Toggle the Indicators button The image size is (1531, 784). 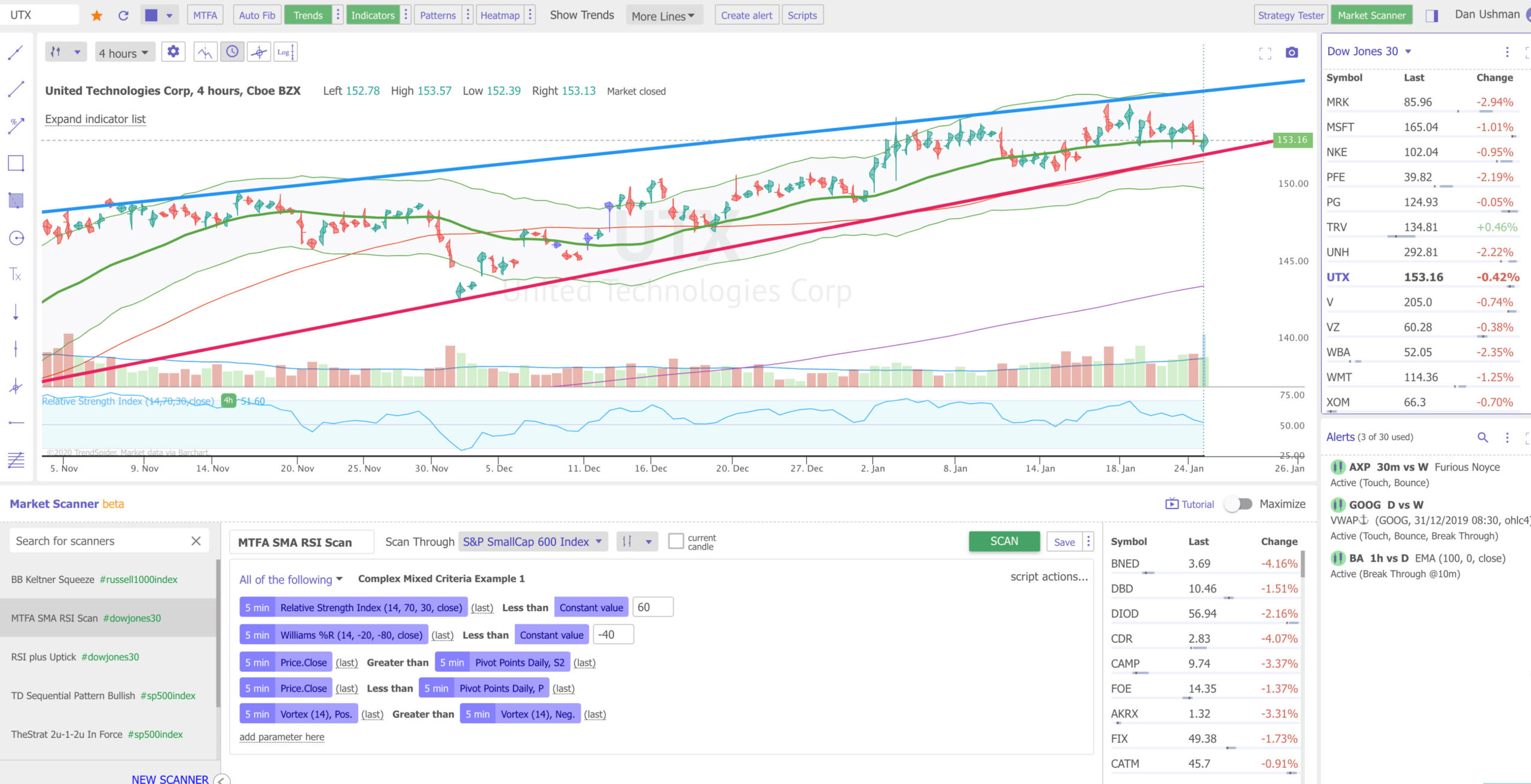point(373,15)
